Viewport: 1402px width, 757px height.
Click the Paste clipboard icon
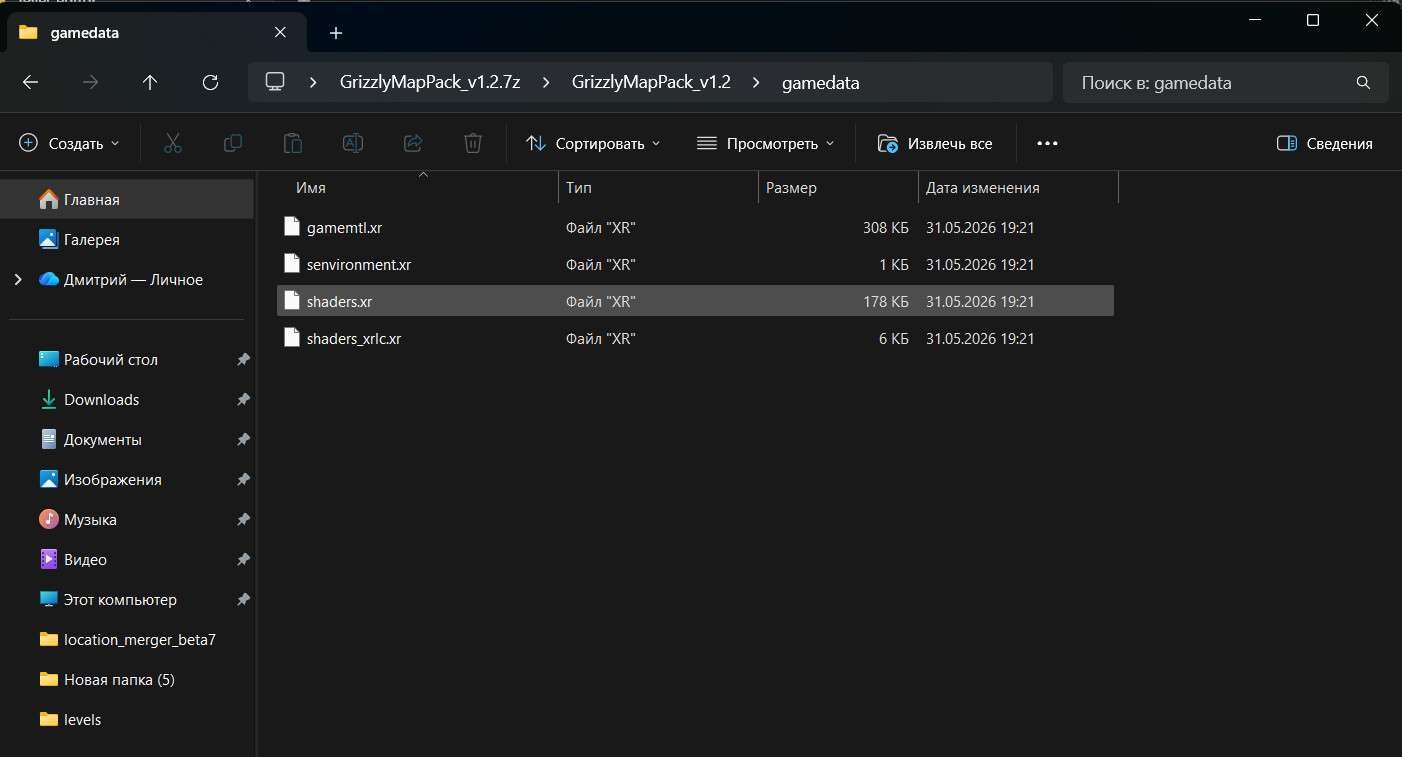click(x=293, y=143)
